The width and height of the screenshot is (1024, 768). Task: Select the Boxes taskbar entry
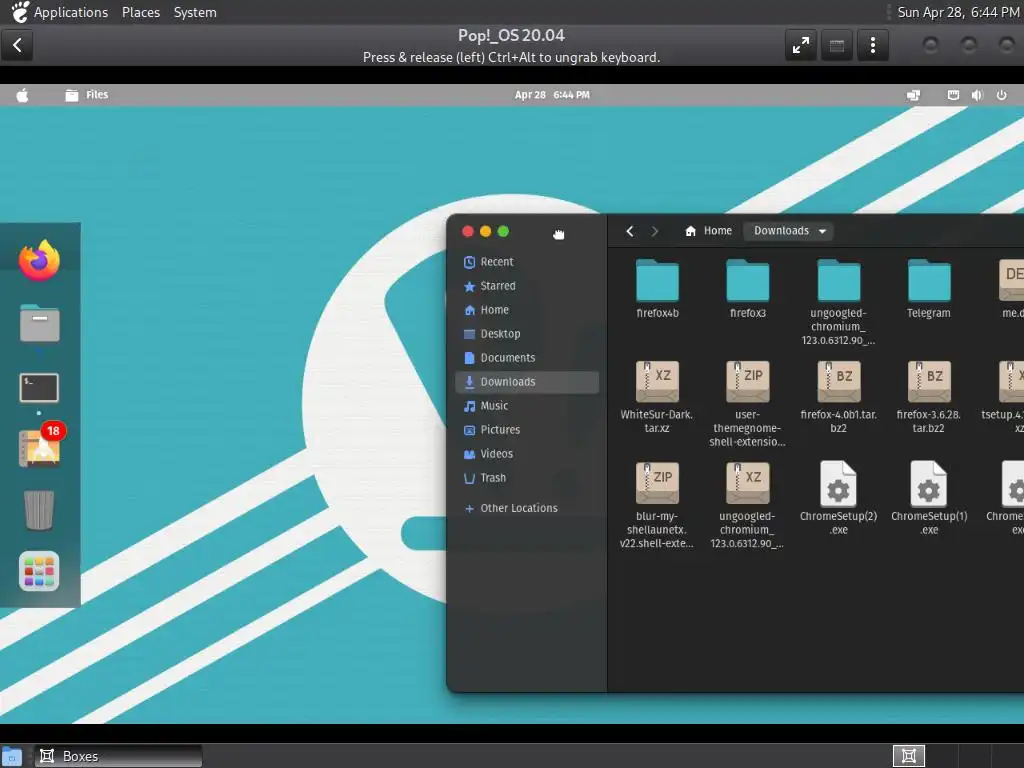coord(118,756)
